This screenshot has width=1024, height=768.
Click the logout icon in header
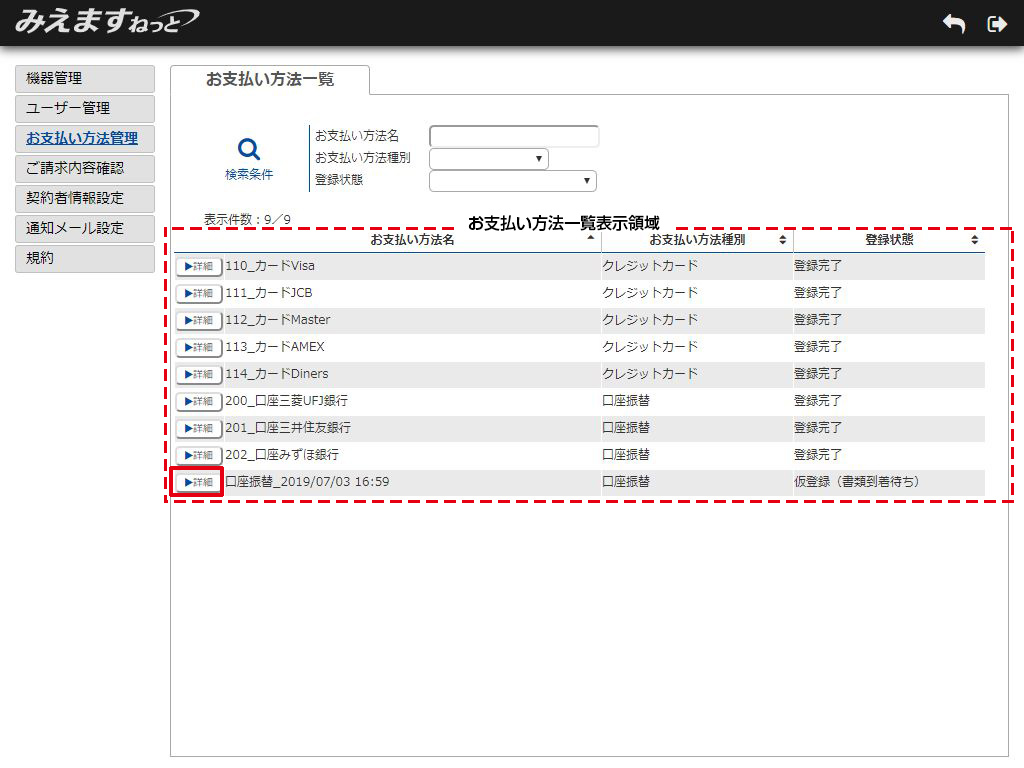tap(996, 24)
